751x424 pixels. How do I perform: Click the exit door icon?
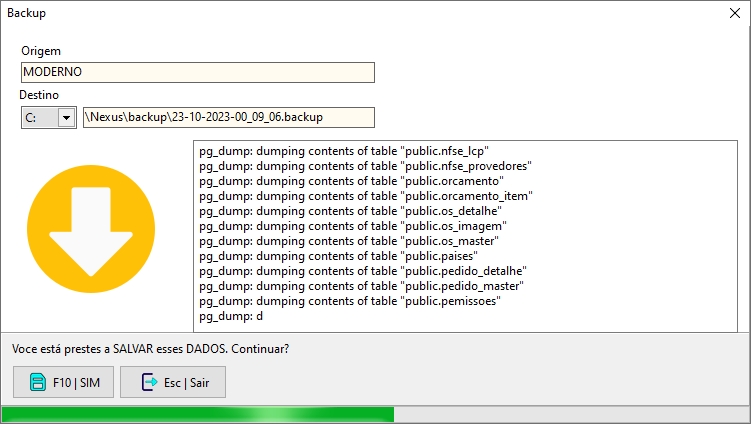point(149,382)
